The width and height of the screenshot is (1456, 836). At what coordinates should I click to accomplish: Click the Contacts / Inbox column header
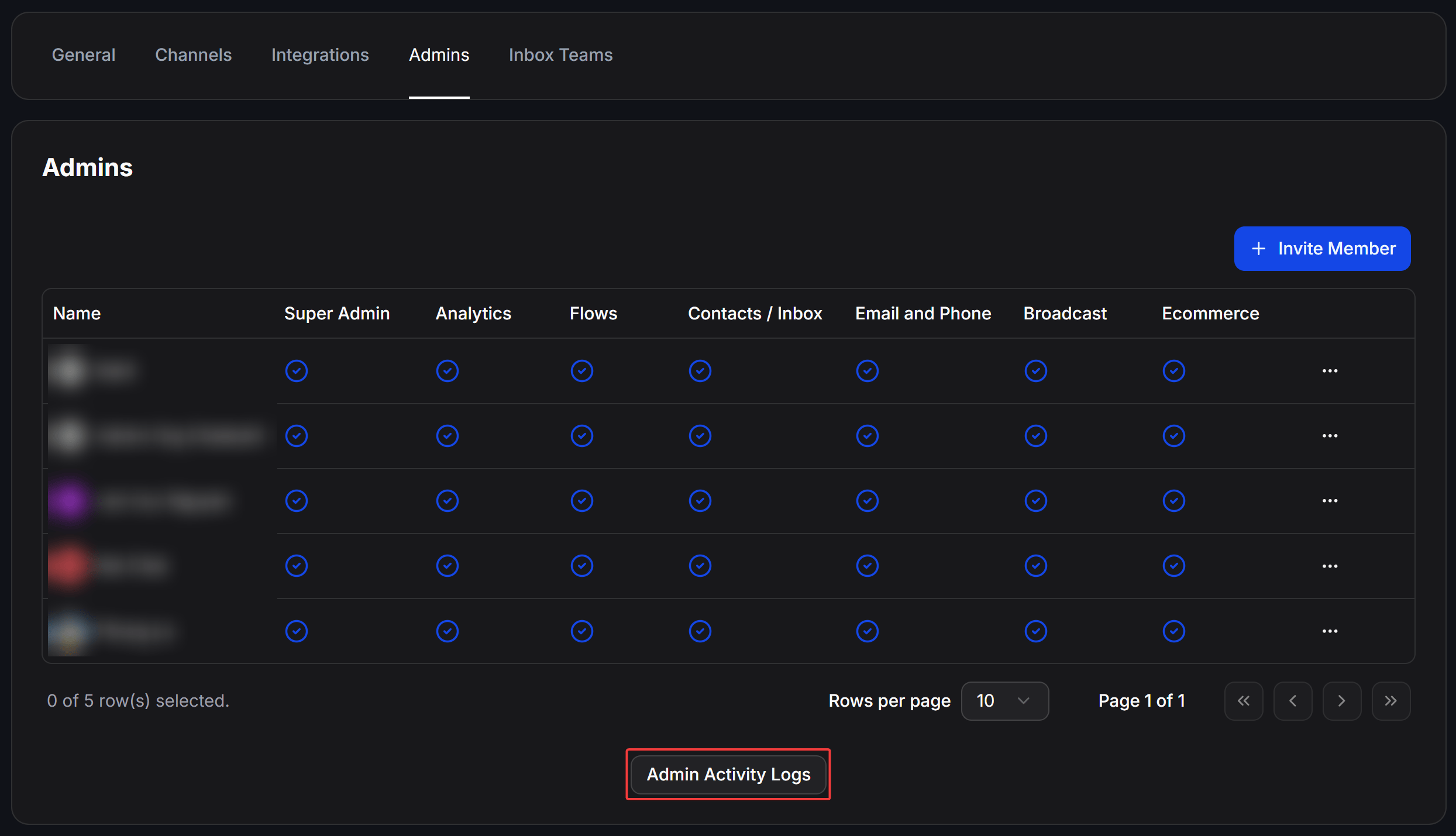755,314
